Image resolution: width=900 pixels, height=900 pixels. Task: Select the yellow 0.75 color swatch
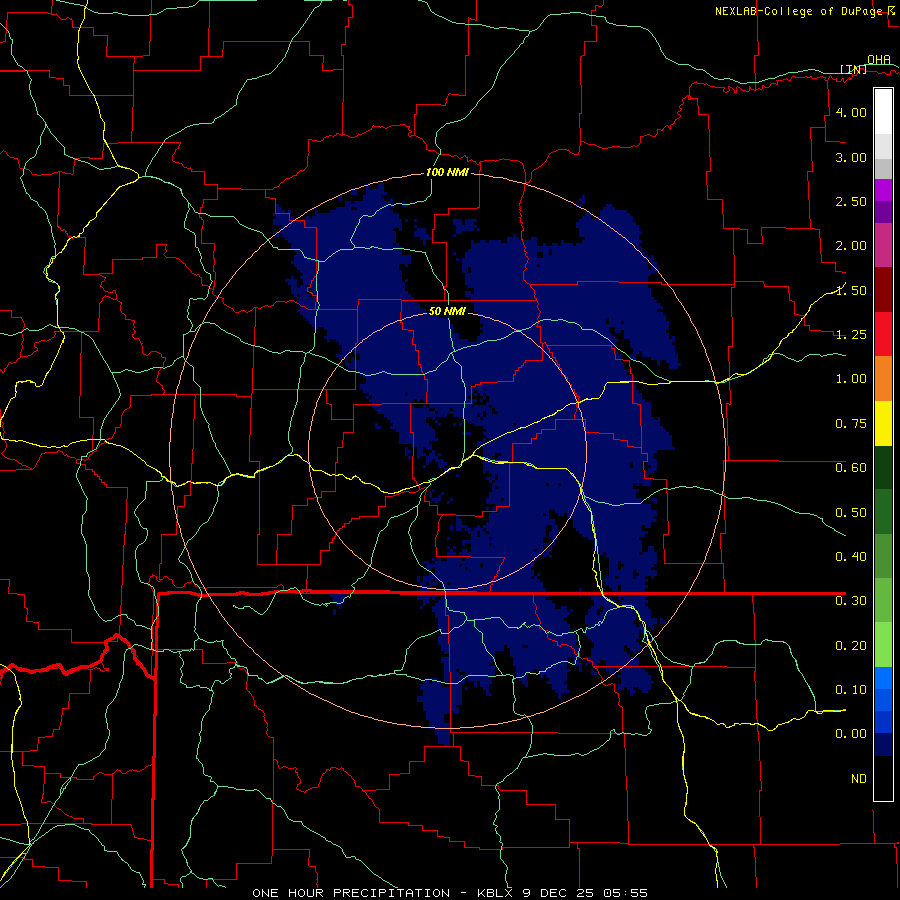click(x=883, y=423)
